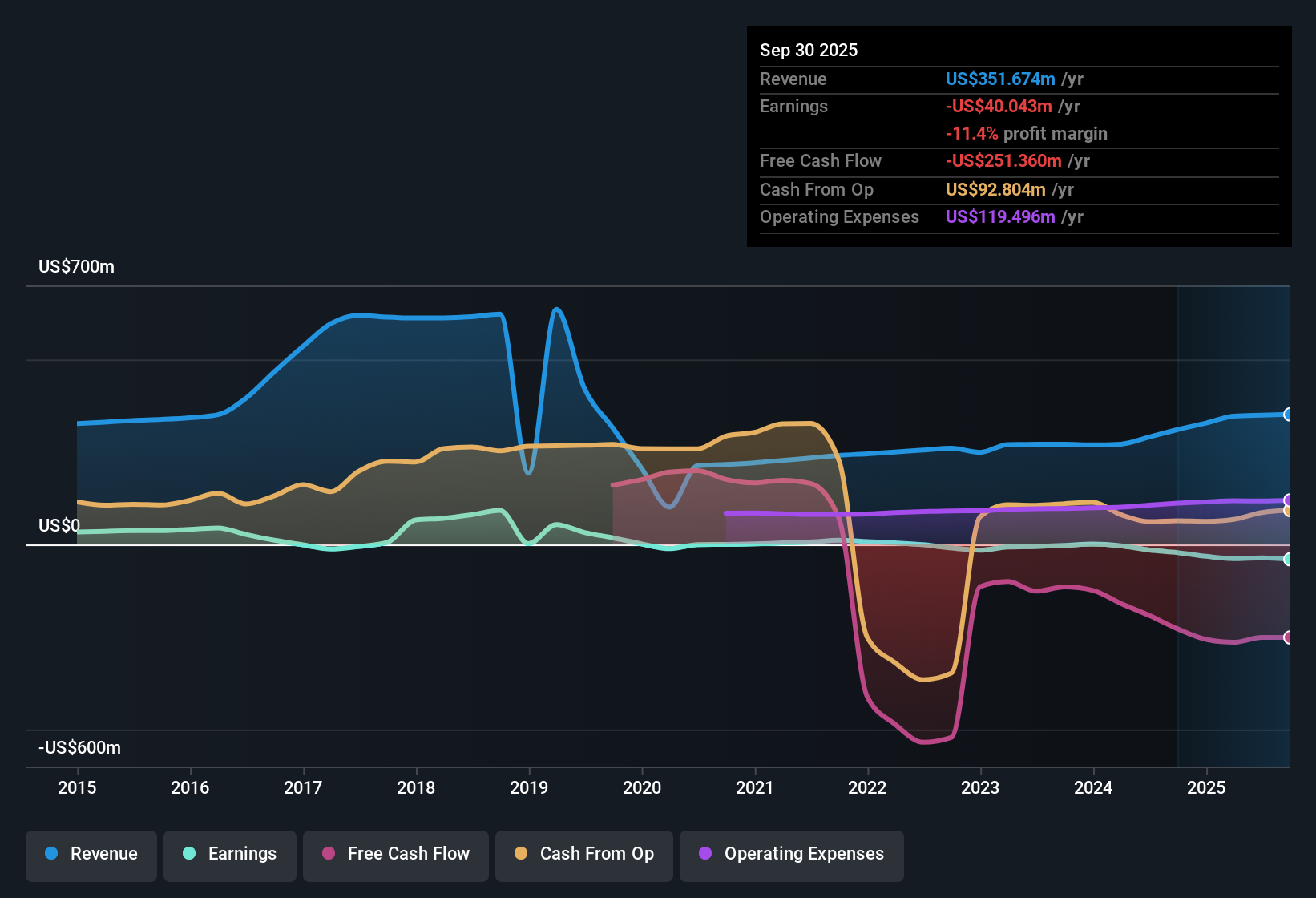
Task: Select the blue Revenue dot icon
Action: click(x=50, y=854)
